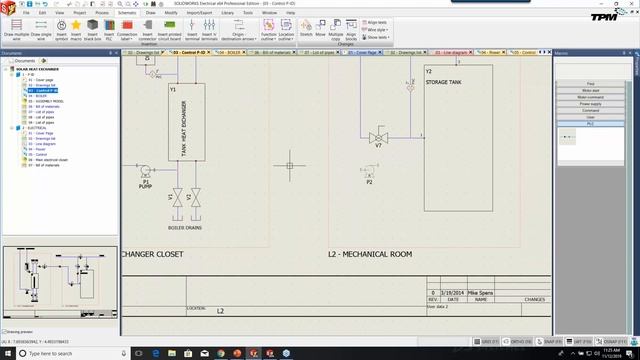Open the File menu
Image resolution: width=640 pixels, height=360 pixels.
[26, 13]
